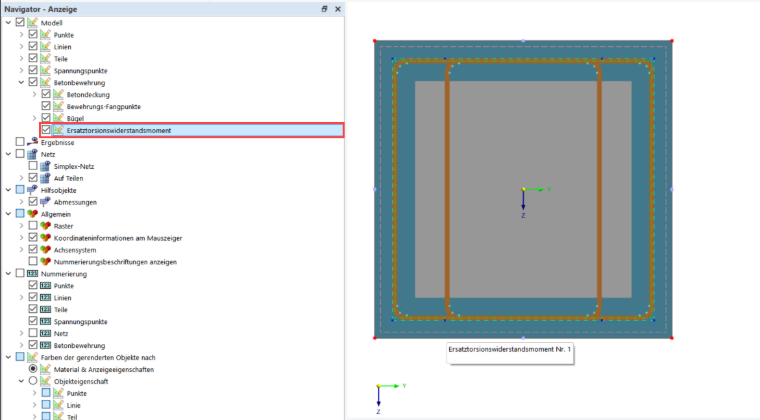Click Koordinateninformationen am Mauszeiger label
This screenshot has width=760, height=420.
118,238
